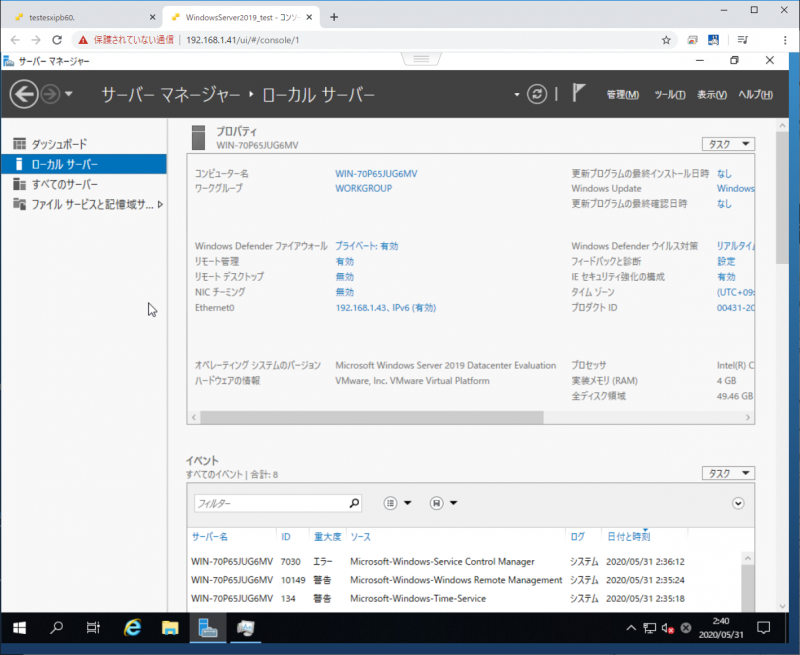Switch to testesxipb60 browser tab
Image resolution: width=800 pixels, height=655 pixels.
pyautogui.click(x=82, y=17)
